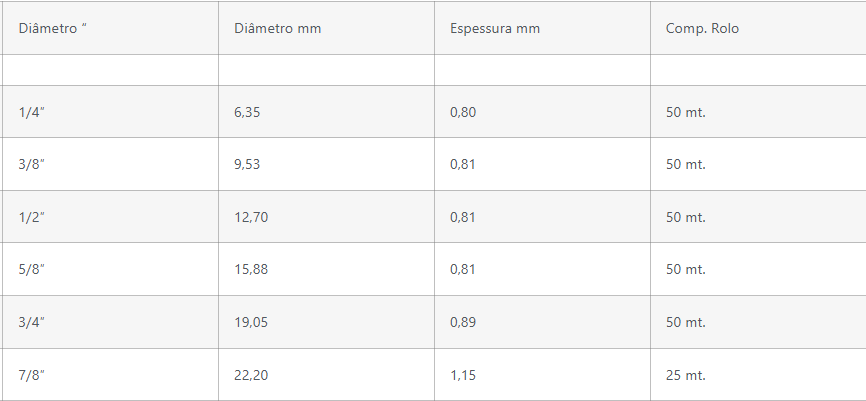This screenshot has height=401, width=866.
Task: Select the 7/8" diameter cell
Action: coord(32,375)
